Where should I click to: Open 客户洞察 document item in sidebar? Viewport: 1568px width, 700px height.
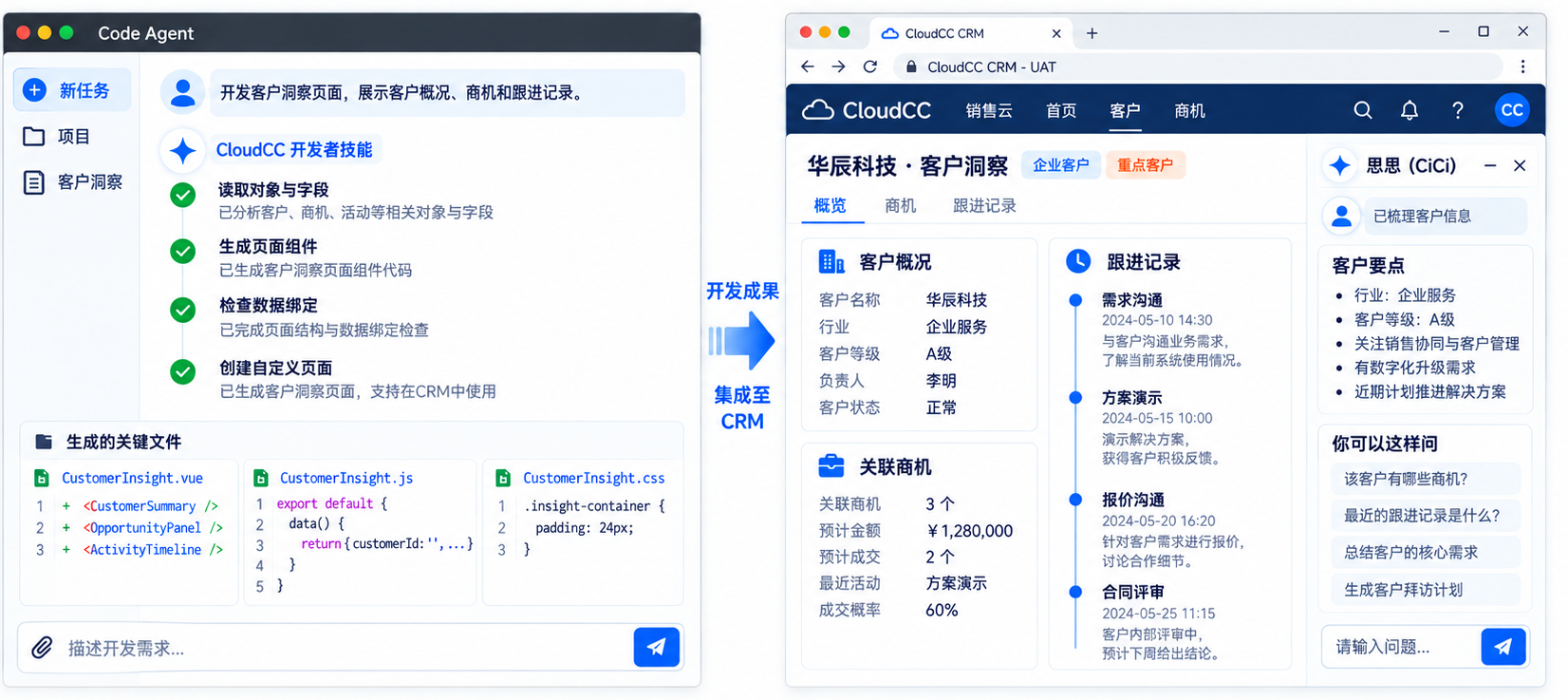(x=72, y=182)
